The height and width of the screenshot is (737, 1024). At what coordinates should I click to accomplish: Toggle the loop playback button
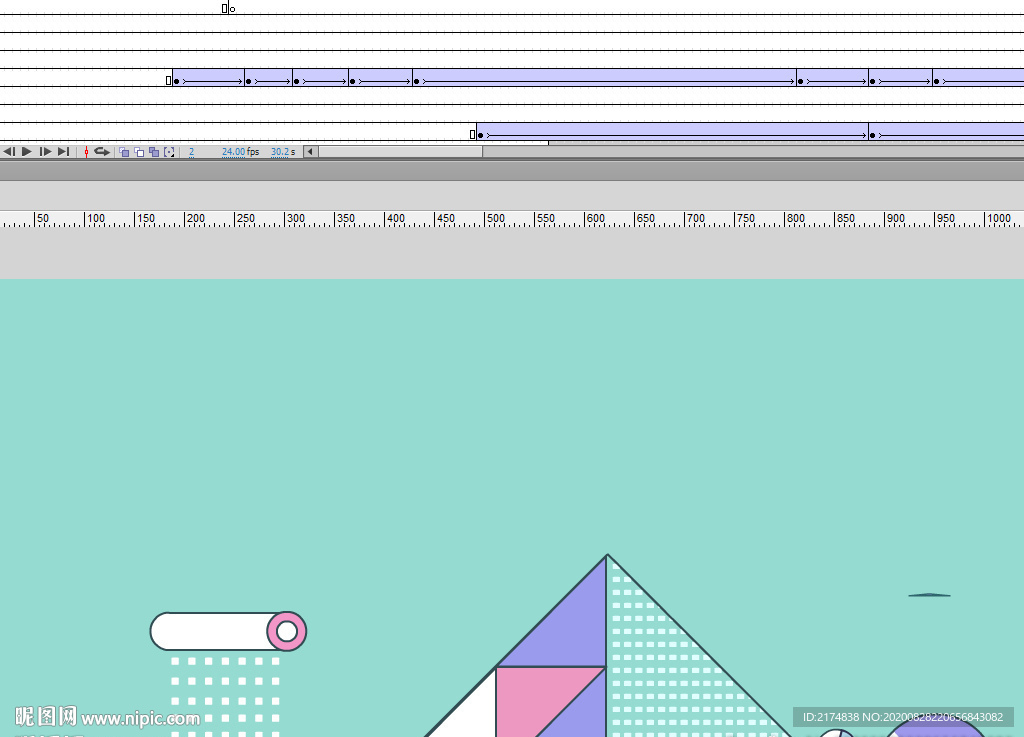(102, 151)
